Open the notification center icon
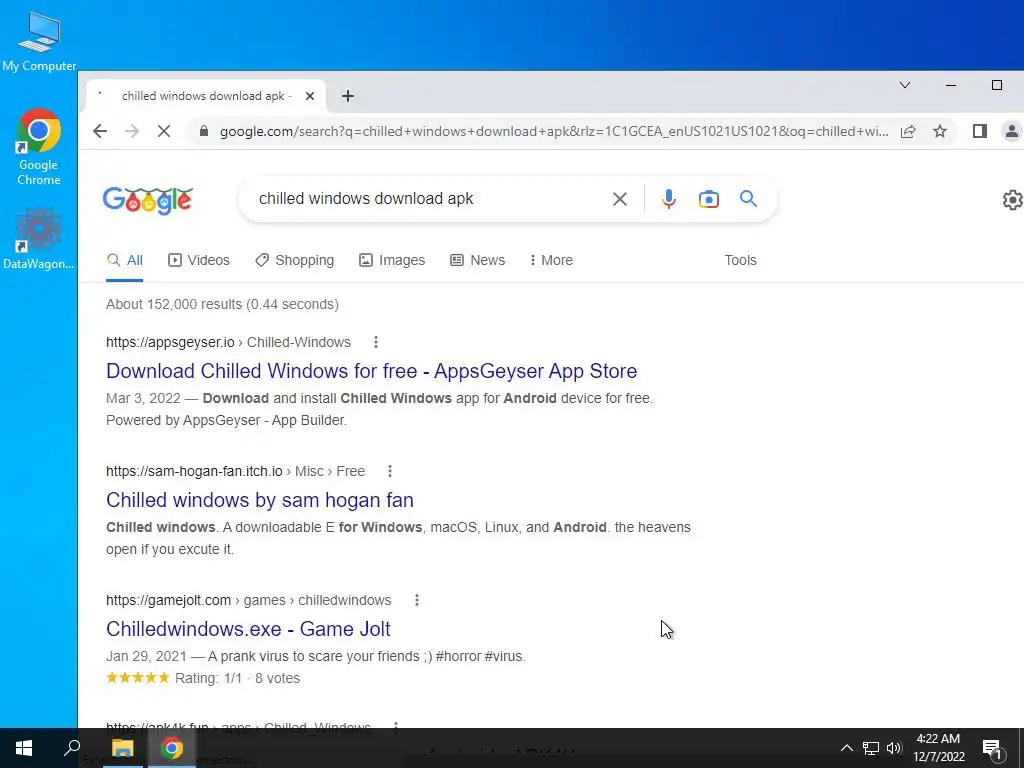Viewport: 1024px width, 768px height. click(x=992, y=749)
